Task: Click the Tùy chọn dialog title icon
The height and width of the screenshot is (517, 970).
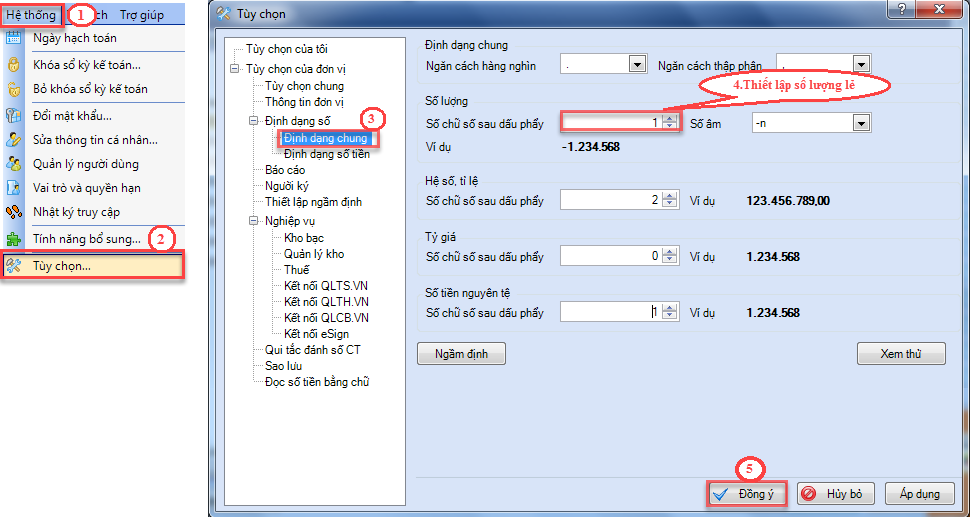Action: pos(225,14)
